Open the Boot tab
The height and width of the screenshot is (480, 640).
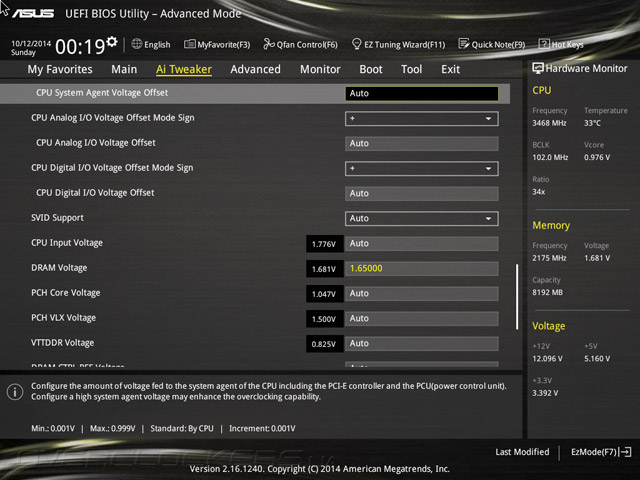(371, 69)
